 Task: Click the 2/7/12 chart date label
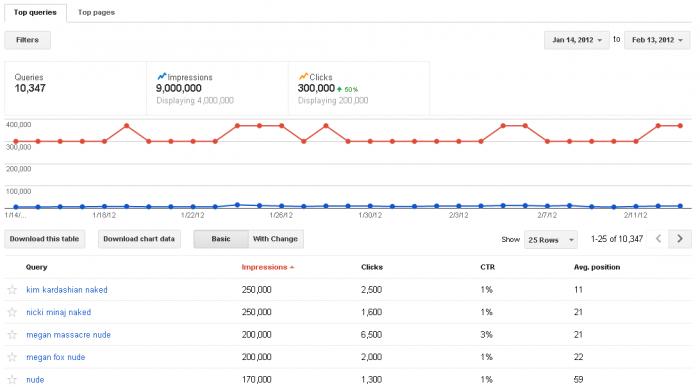(x=547, y=215)
